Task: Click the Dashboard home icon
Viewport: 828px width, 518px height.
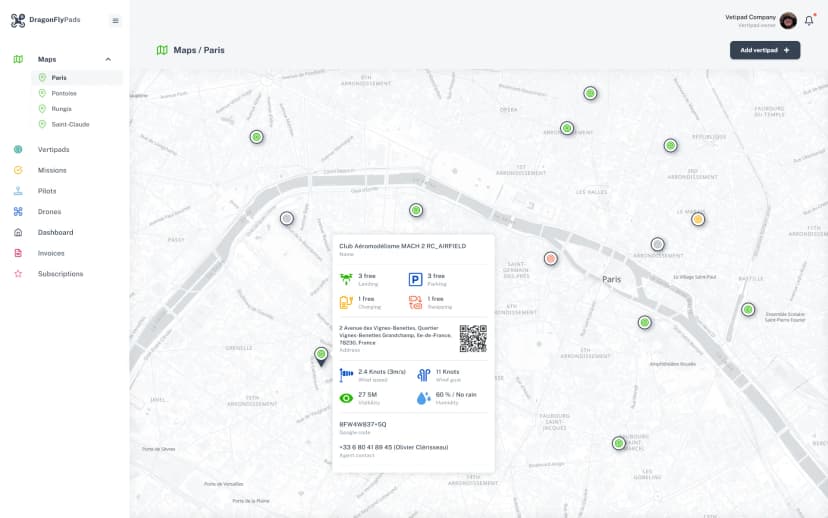Action: pyautogui.click(x=18, y=232)
